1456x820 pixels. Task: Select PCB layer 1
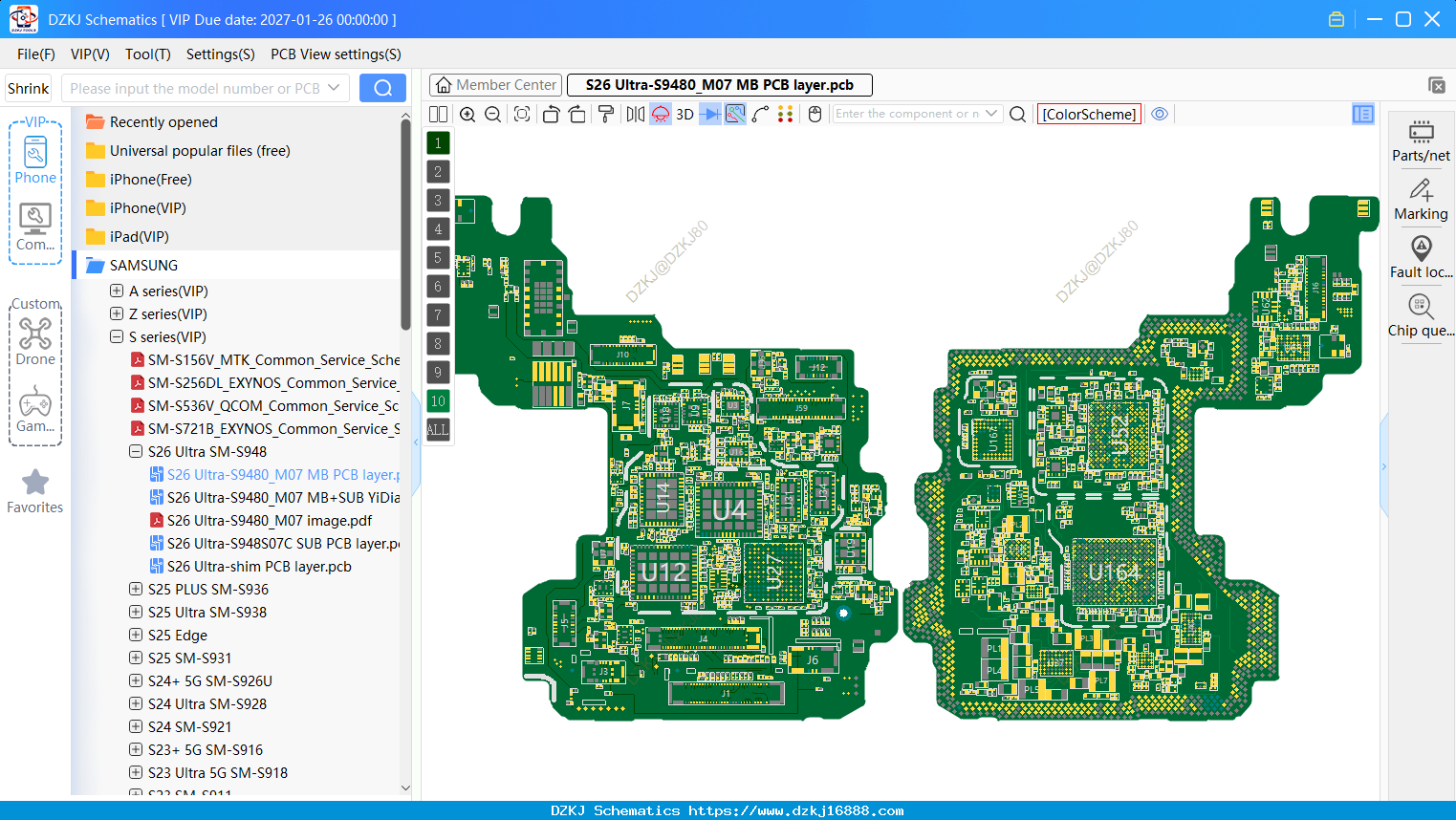click(x=438, y=143)
